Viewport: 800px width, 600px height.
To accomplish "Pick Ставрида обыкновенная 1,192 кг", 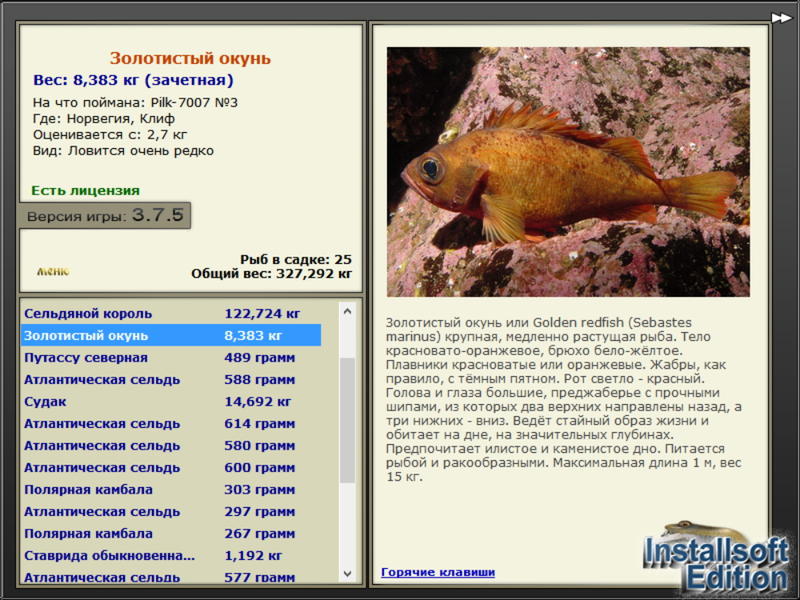I will point(171,555).
